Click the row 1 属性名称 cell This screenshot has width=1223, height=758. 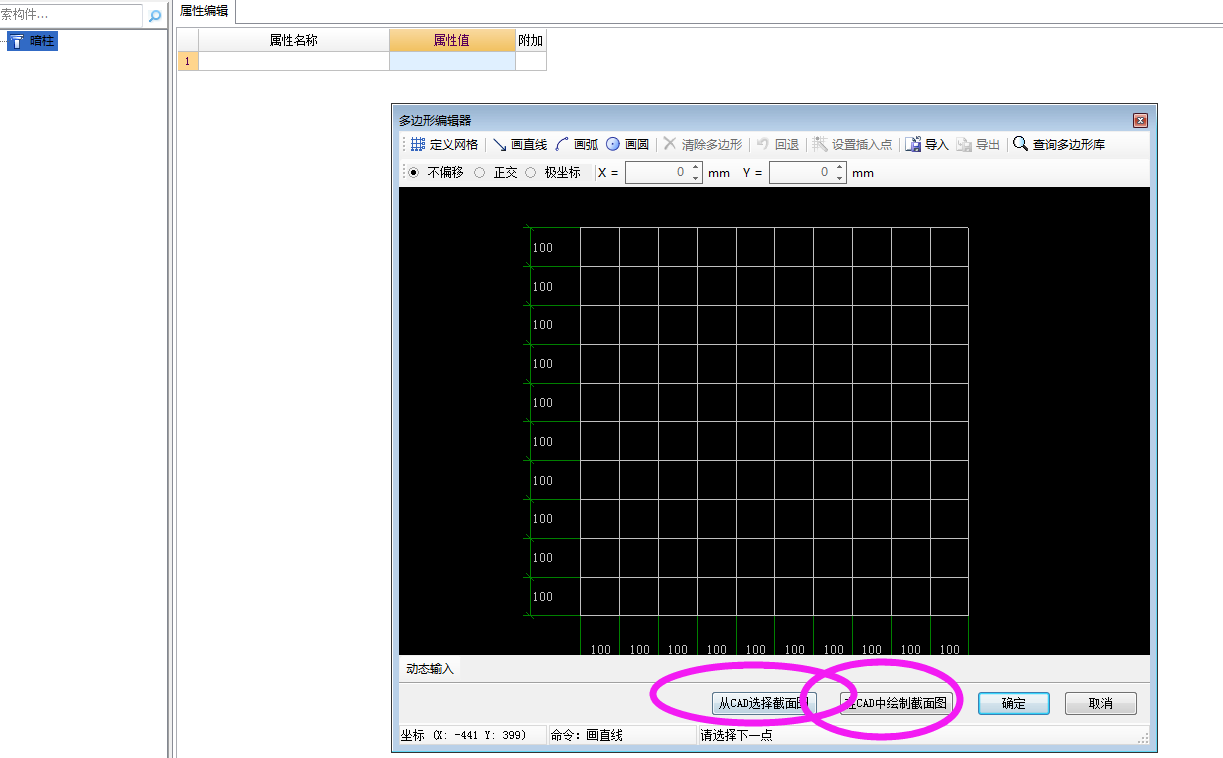coord(294,61)
